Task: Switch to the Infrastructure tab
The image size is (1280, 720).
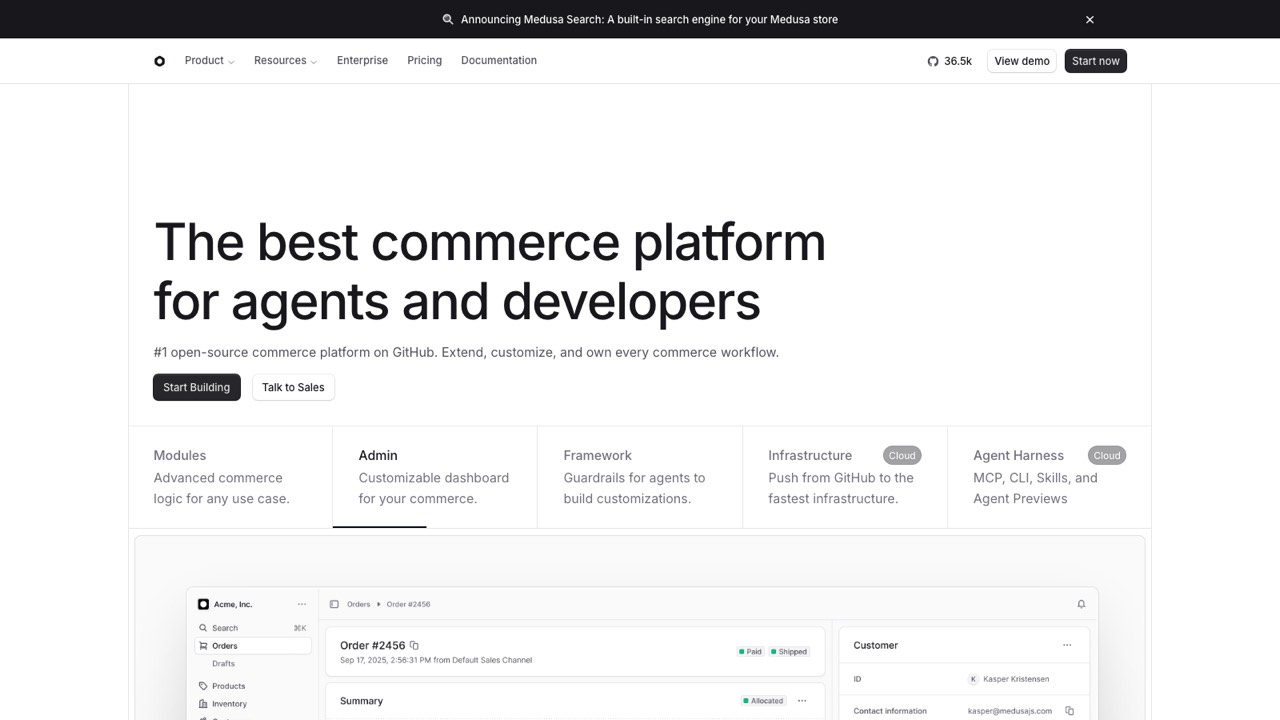Action: click(845, 477)
